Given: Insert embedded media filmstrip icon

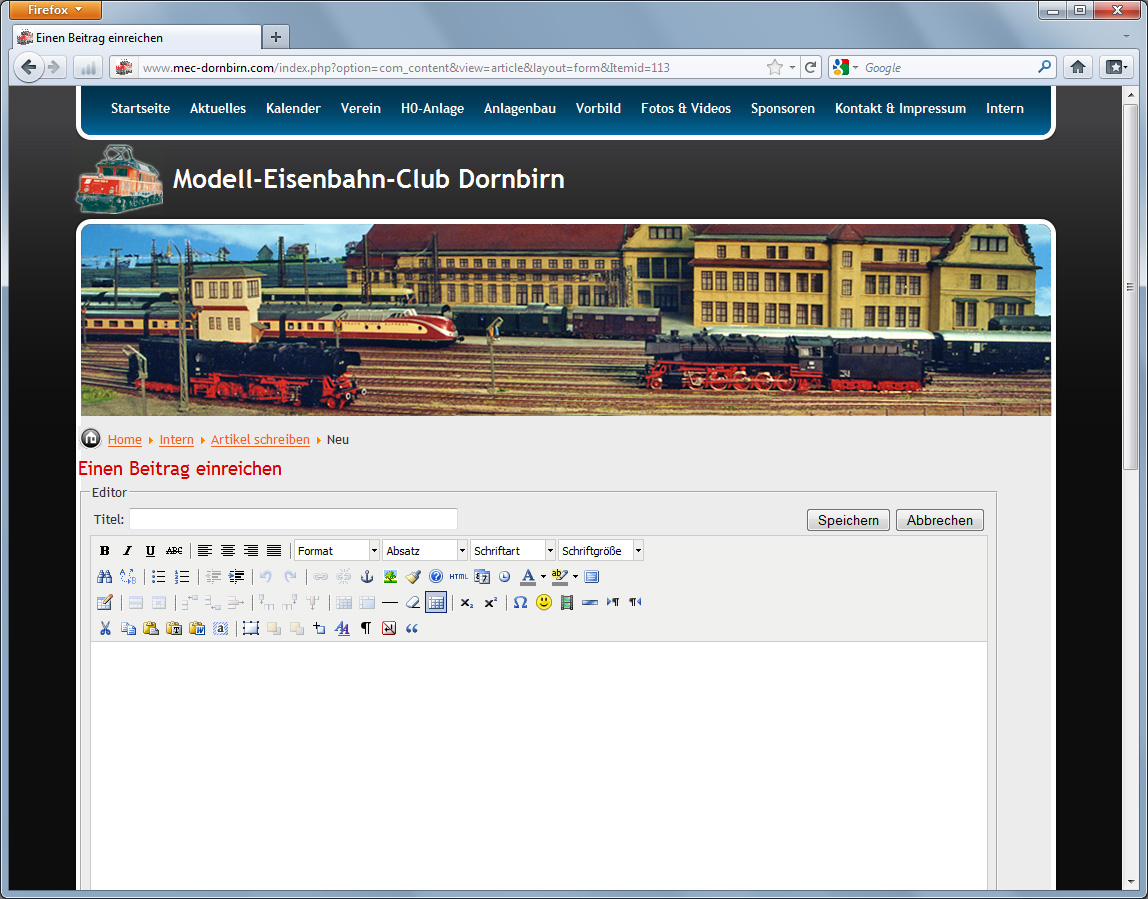Looking at the screenshot, I should click(567, 603).
